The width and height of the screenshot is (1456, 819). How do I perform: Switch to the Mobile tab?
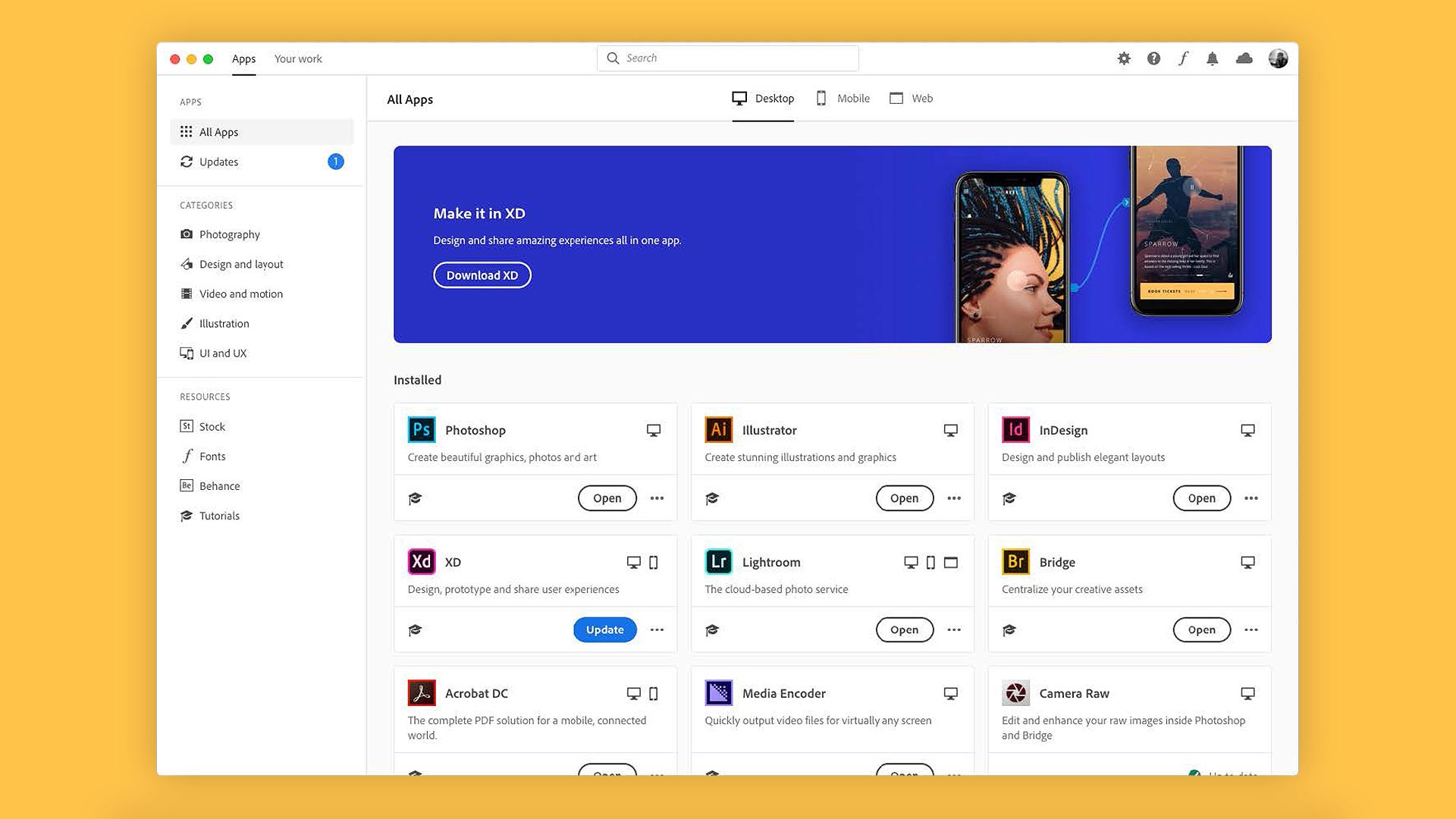pos(852,98)
